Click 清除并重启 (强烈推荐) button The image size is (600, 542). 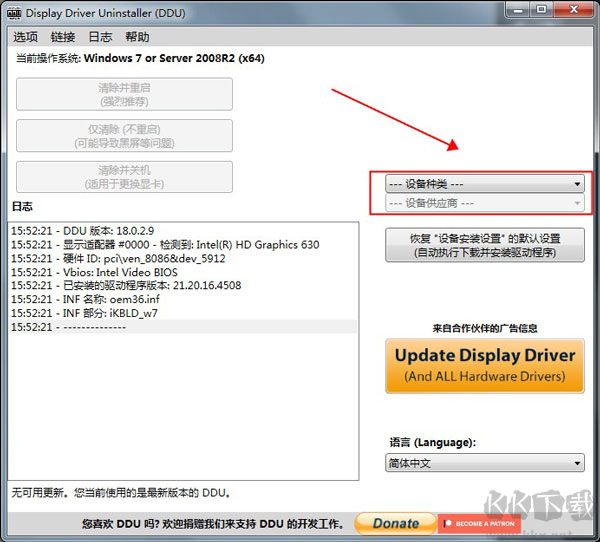[124, 95]
